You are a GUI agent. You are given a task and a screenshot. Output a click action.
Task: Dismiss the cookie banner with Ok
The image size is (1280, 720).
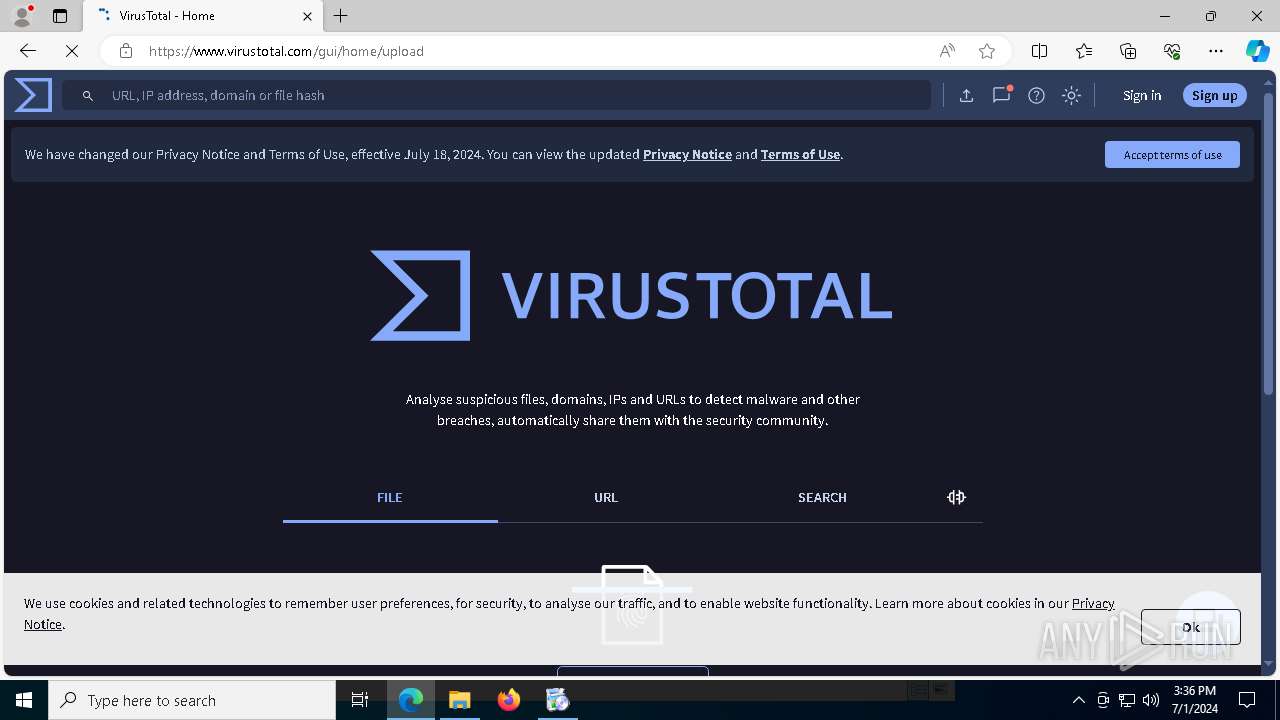1191,627
